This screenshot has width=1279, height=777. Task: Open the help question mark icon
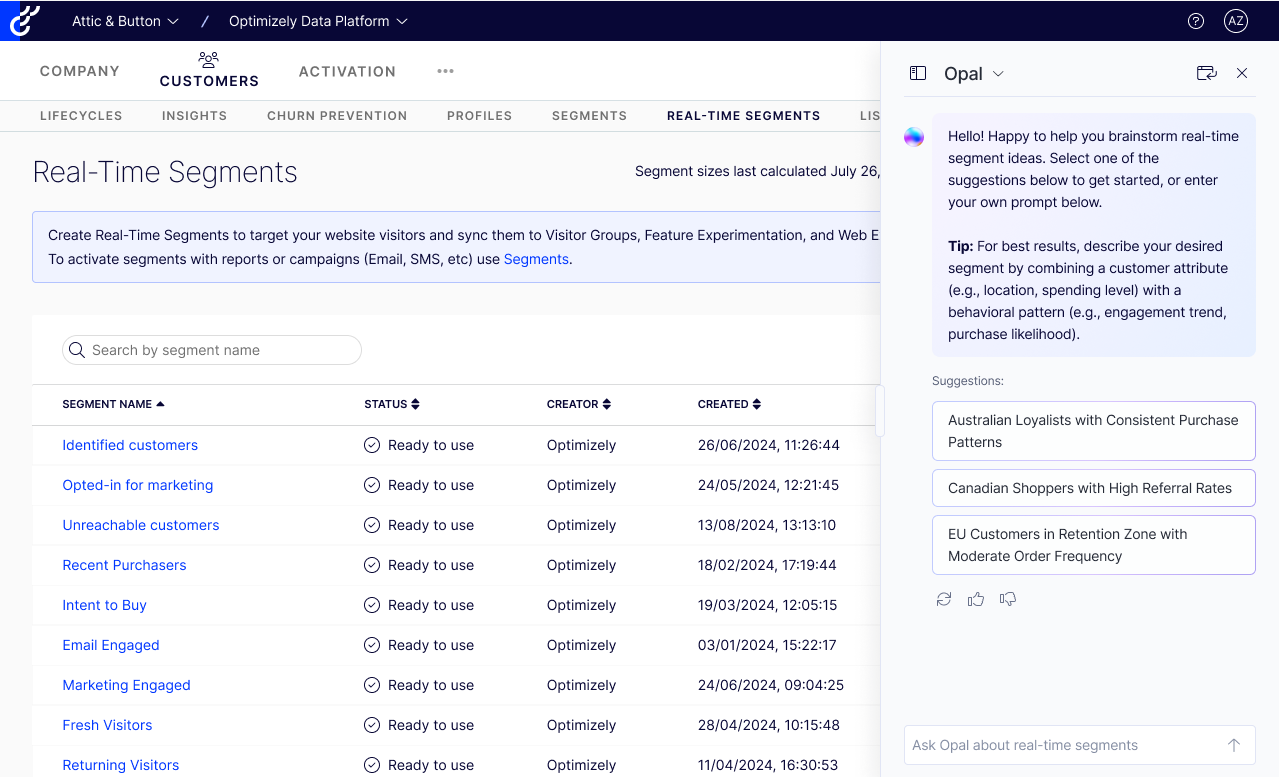(x=1195, y=21)
